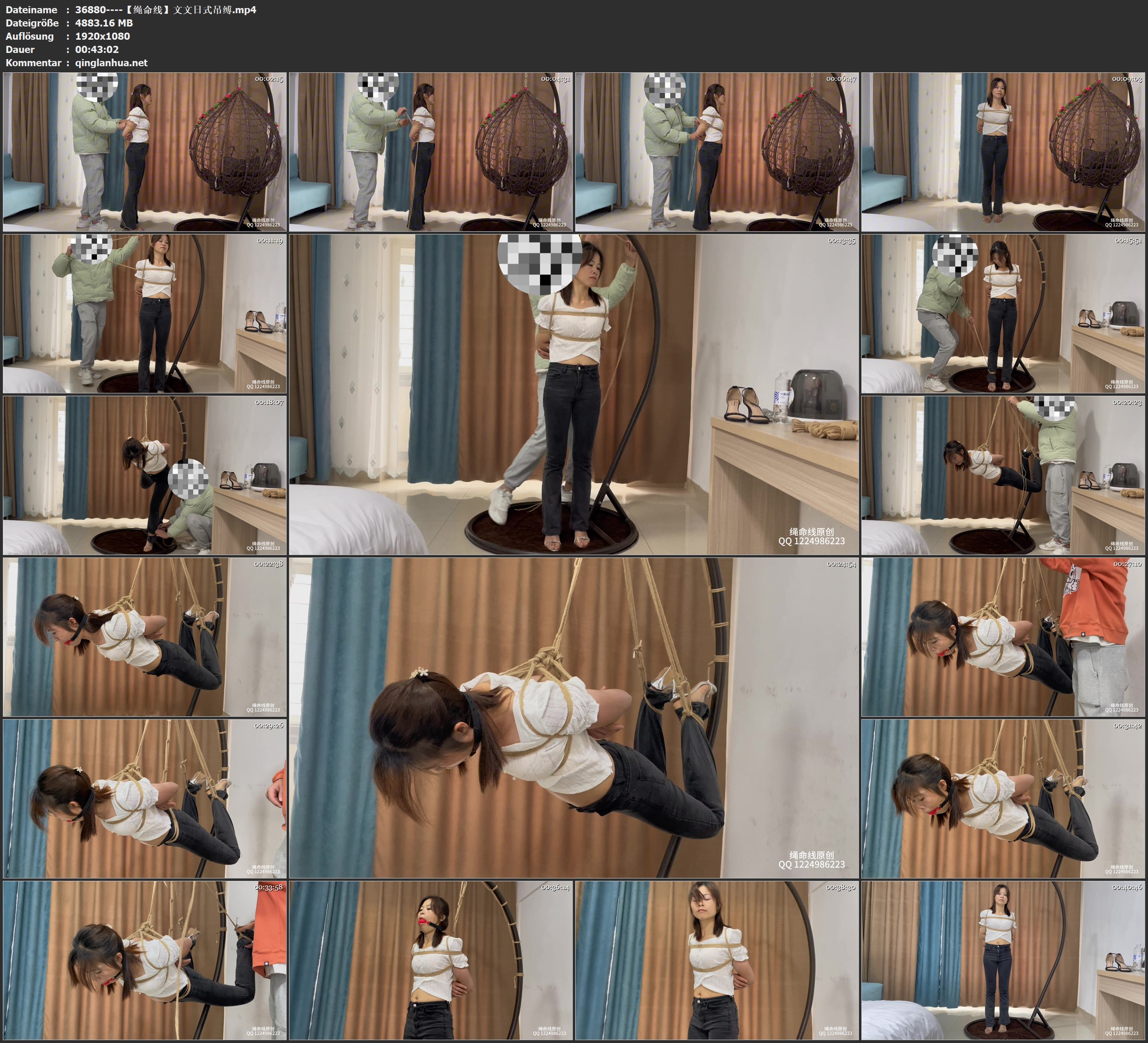Open the thumbnail at 00:38:30

tap(717, 960)
